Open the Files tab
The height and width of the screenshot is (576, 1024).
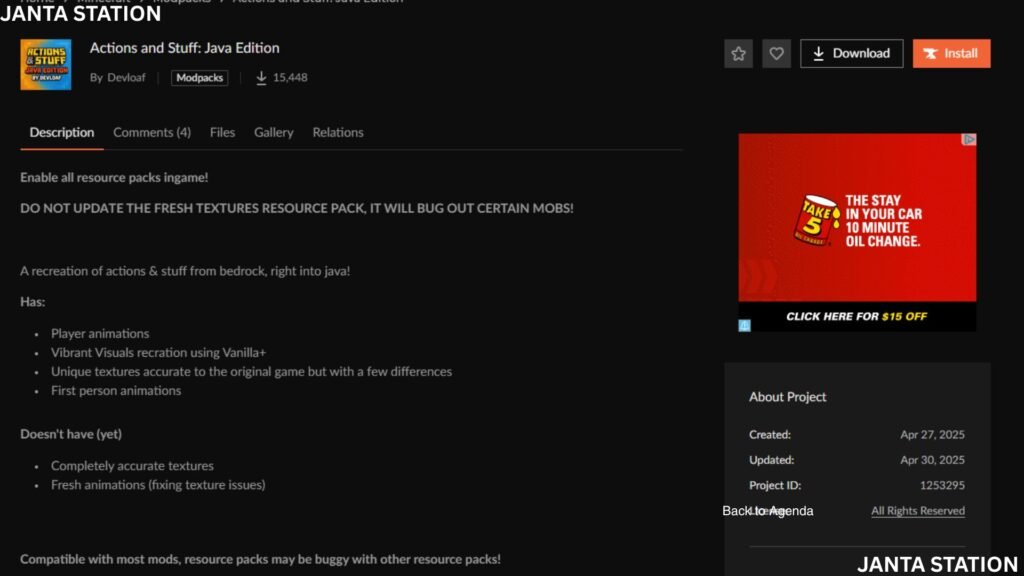222,133
